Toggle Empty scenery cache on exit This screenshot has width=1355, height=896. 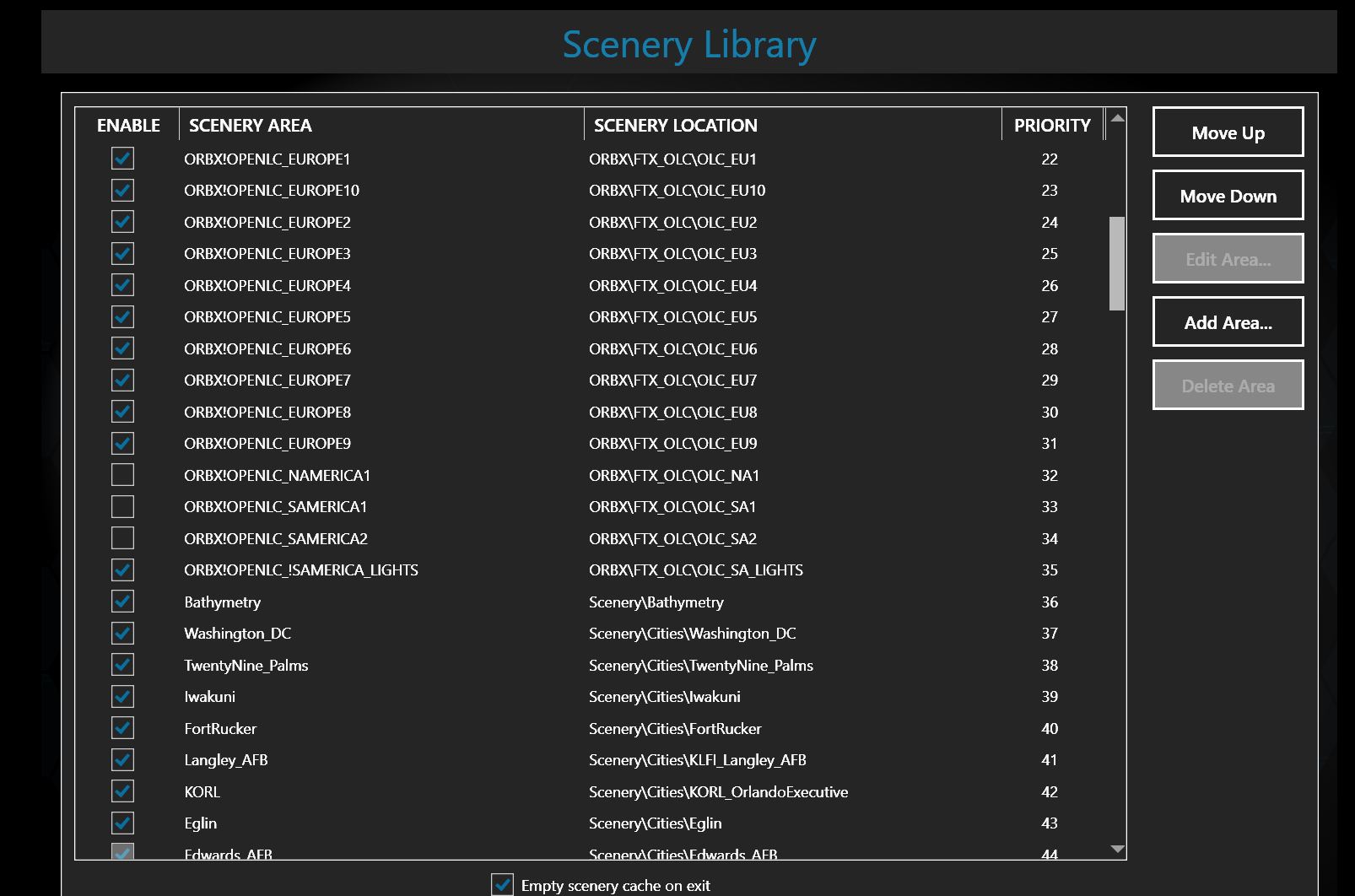503,884
